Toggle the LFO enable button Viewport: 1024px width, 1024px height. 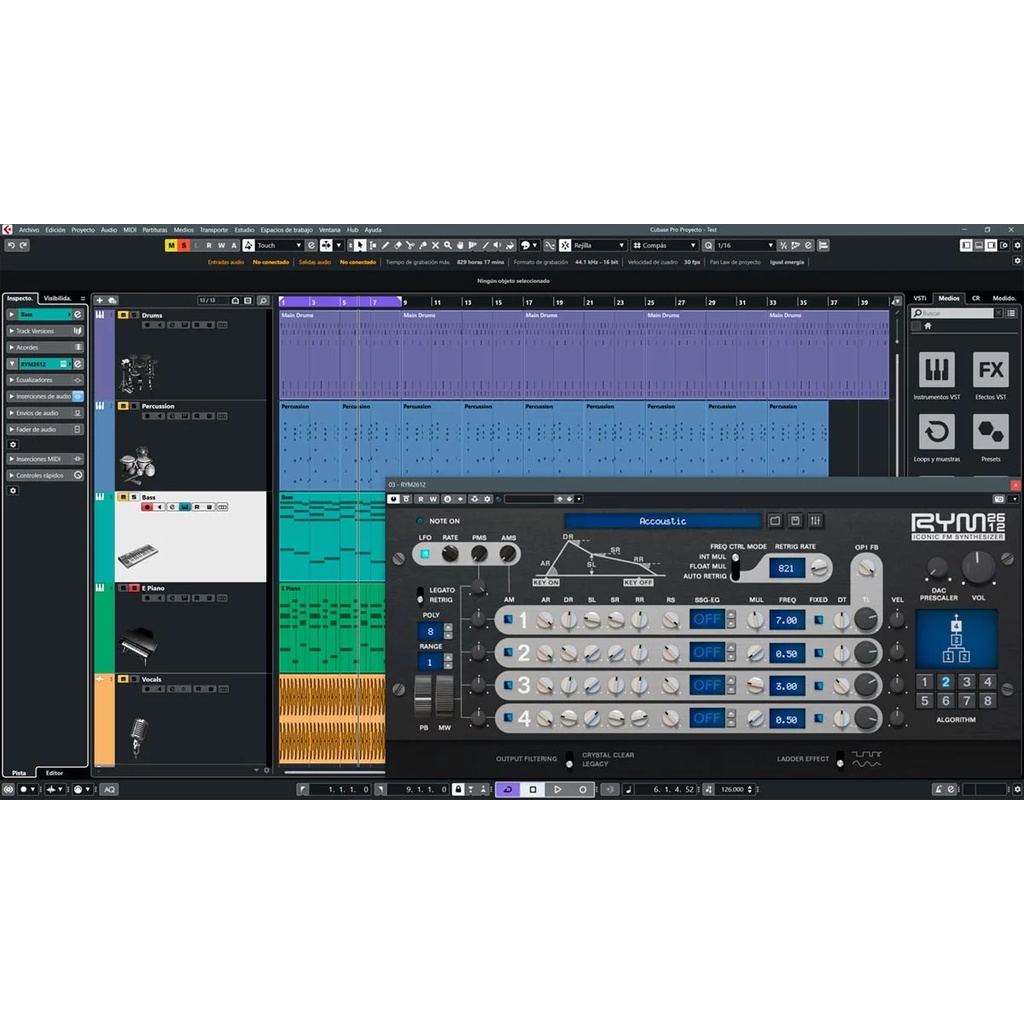(424, 554)
